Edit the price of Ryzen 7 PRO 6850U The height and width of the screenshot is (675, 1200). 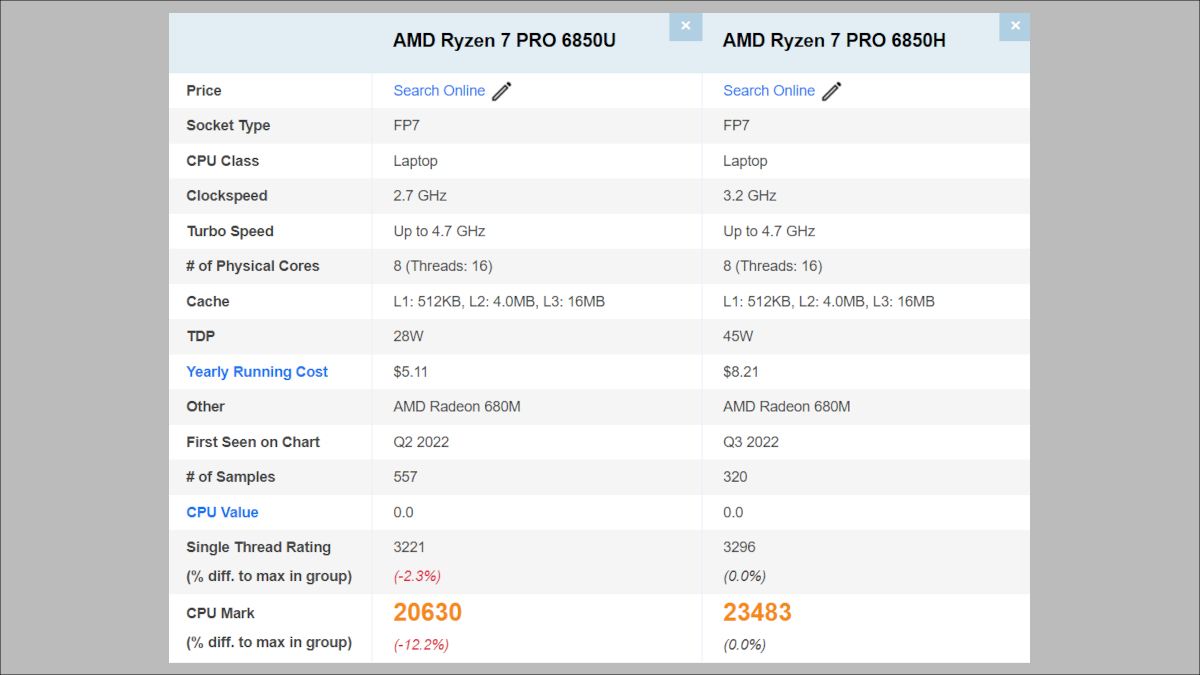(x=500, y=90)
